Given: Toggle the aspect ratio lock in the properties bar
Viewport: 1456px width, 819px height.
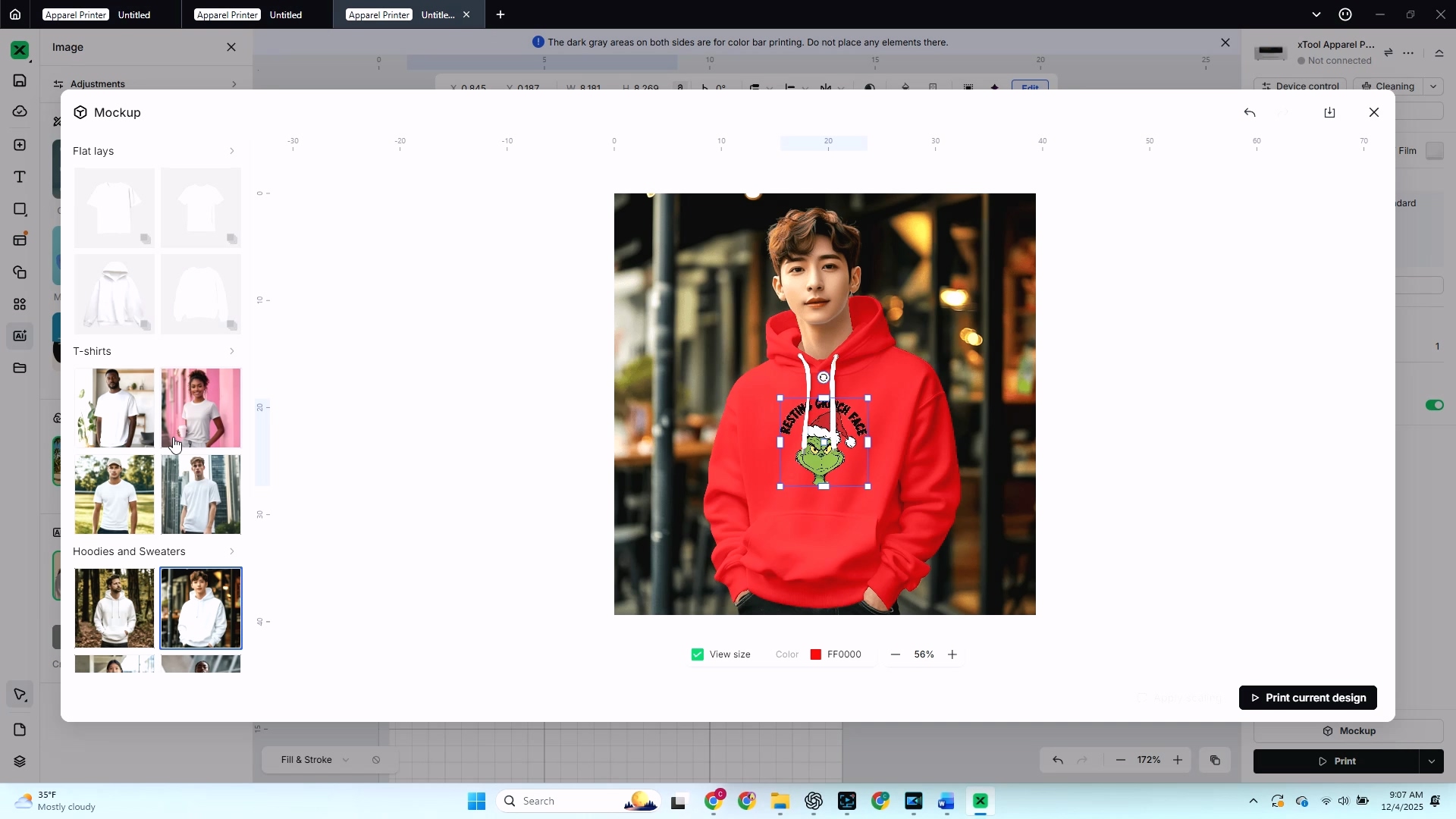Looking at the screenshot, I should pyautogui.click(x=680, y=88).
